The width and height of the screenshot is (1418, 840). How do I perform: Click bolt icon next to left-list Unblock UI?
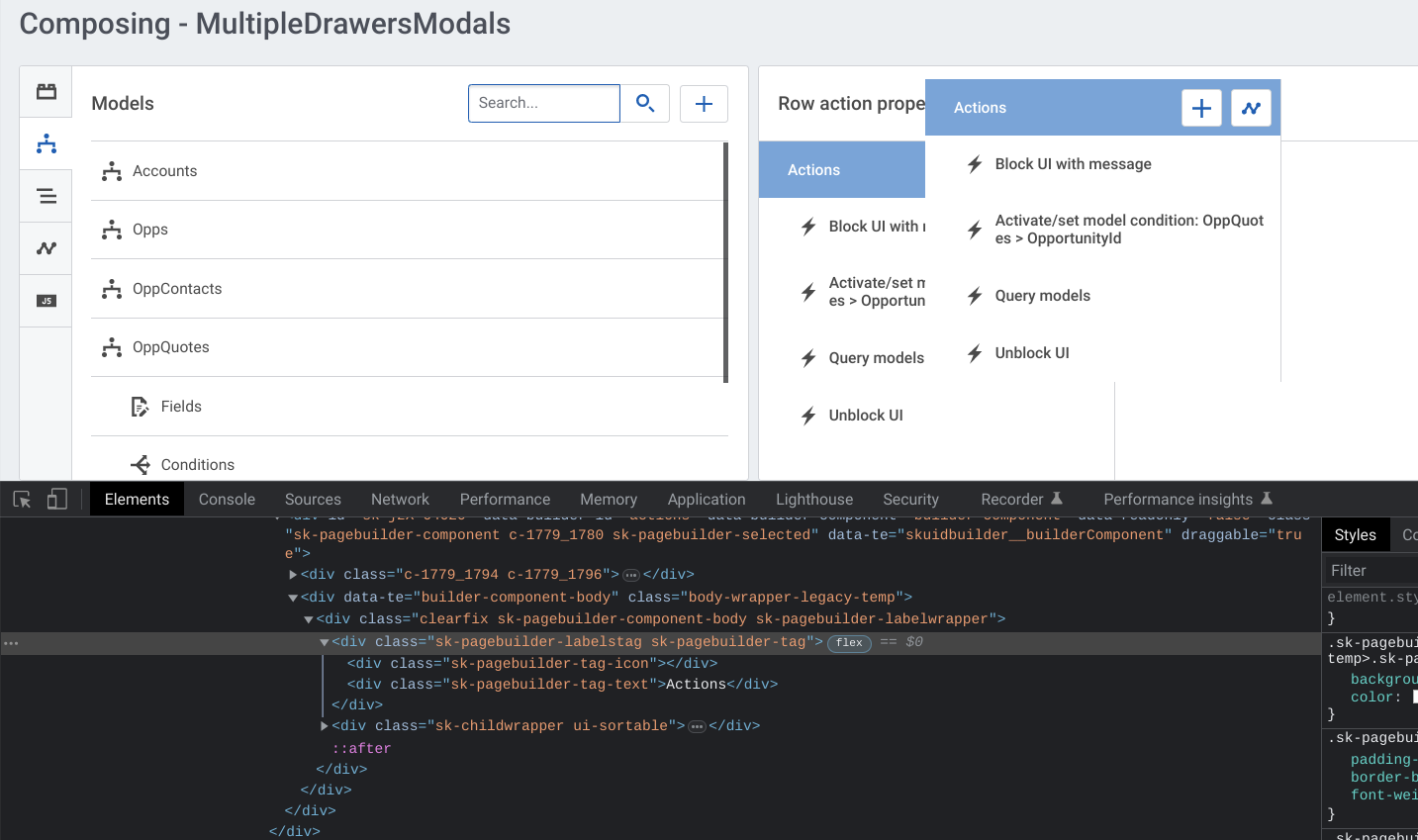tap(808, 416)
